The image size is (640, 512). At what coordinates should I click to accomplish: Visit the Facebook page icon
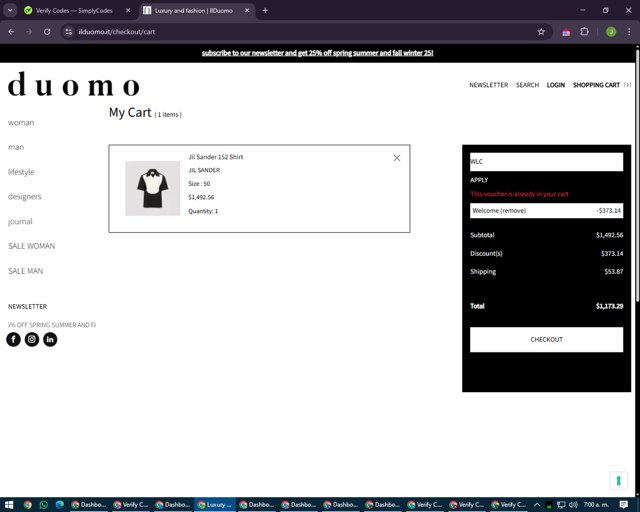click(x=13, y=339)
